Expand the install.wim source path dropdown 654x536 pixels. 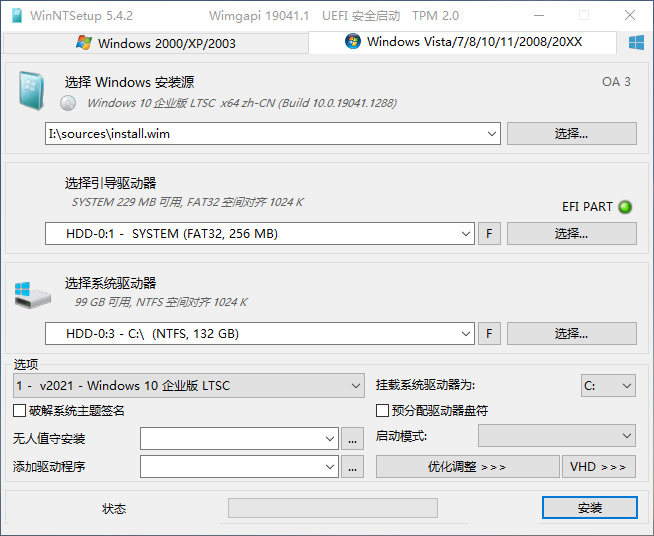[x=491, y=133]
